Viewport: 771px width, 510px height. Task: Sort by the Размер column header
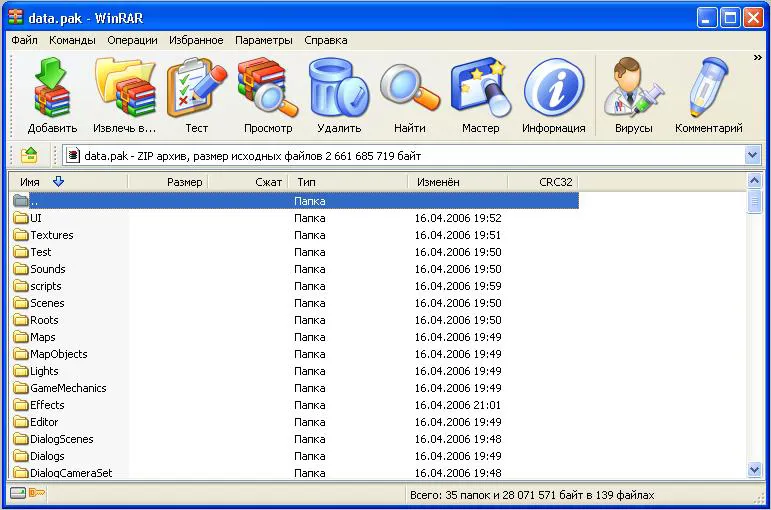tap(168, 182)
